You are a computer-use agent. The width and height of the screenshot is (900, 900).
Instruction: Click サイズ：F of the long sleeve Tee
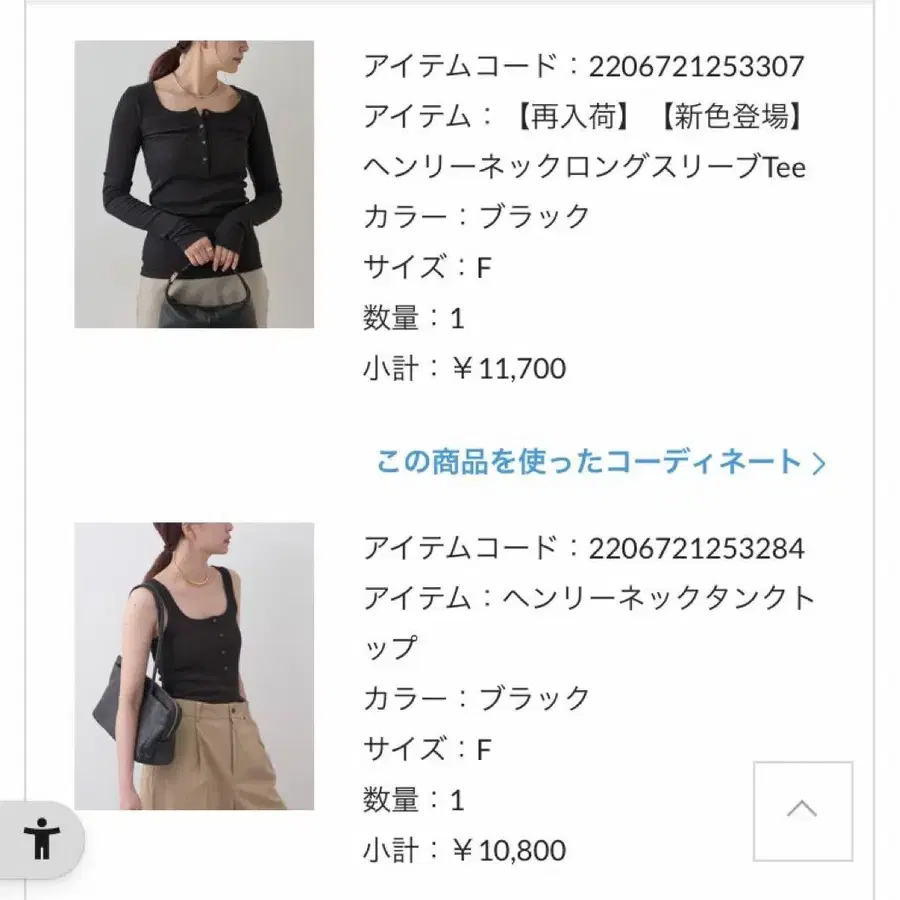click(428, 267)
